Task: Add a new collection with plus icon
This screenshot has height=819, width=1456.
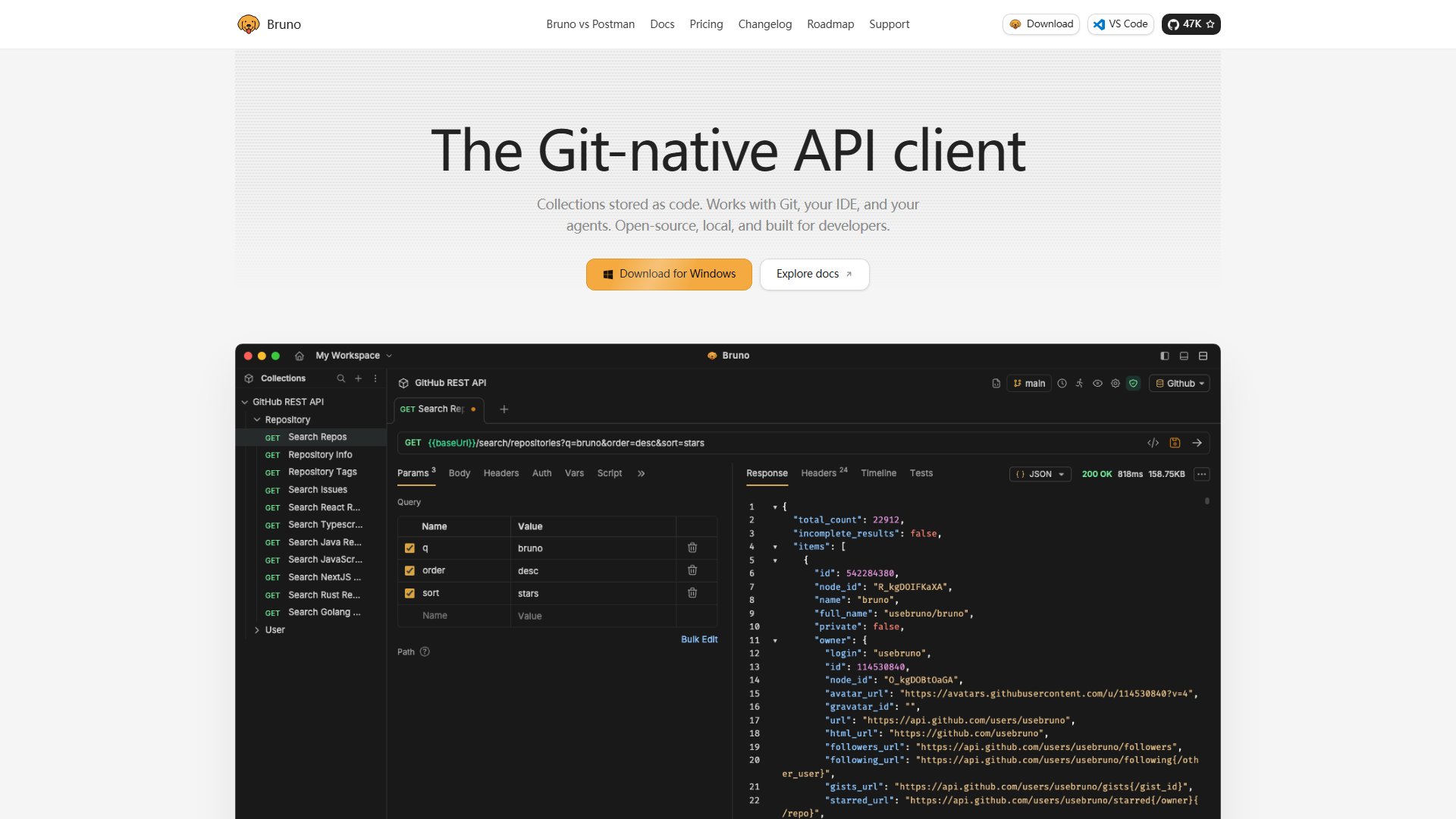Action: tap(359, 378)
